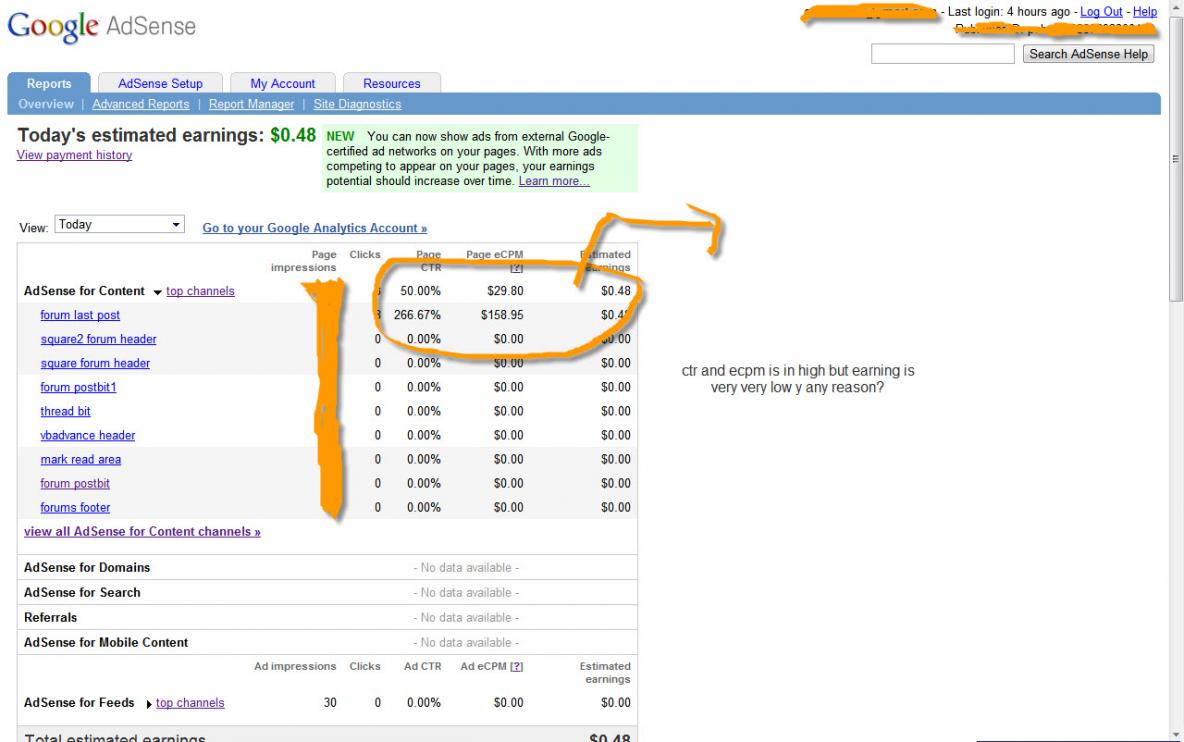Click the Ad impressions column header
Screen dimensions: 1184x742
[x=295, y=667]
